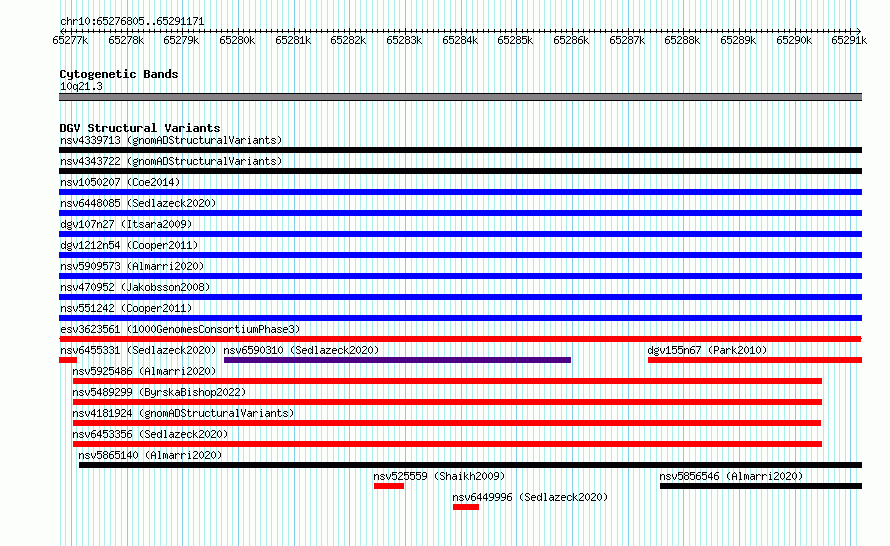
Task: Click the nsv1050207 (Coe2014) label
Action: tap(120, 182)
